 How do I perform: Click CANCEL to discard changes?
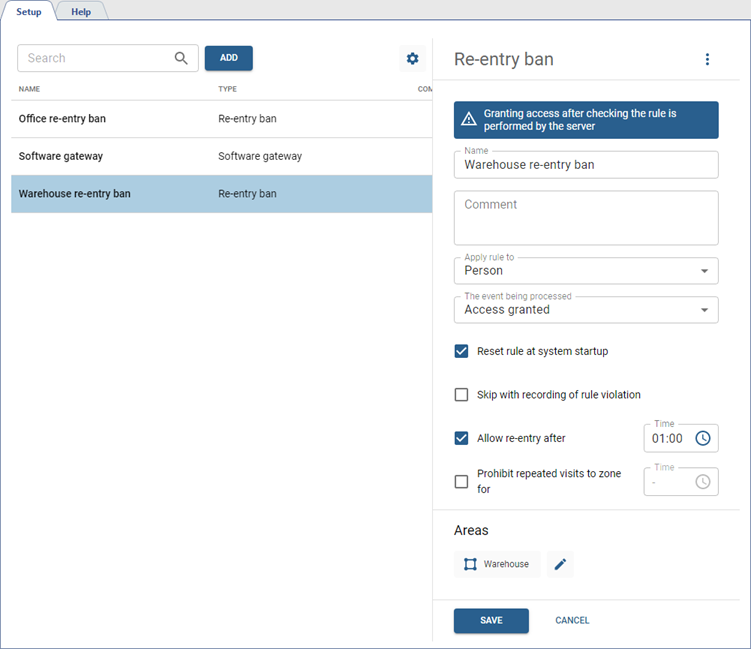(572, 620)
